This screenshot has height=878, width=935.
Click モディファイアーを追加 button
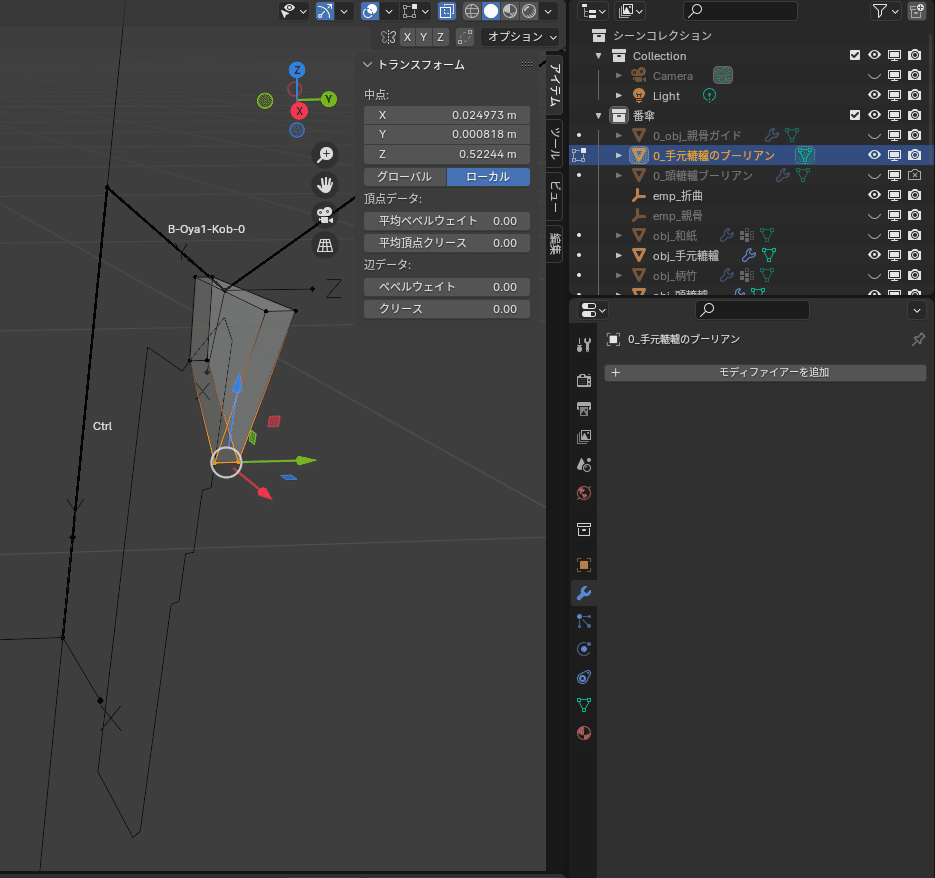(765, 372)
